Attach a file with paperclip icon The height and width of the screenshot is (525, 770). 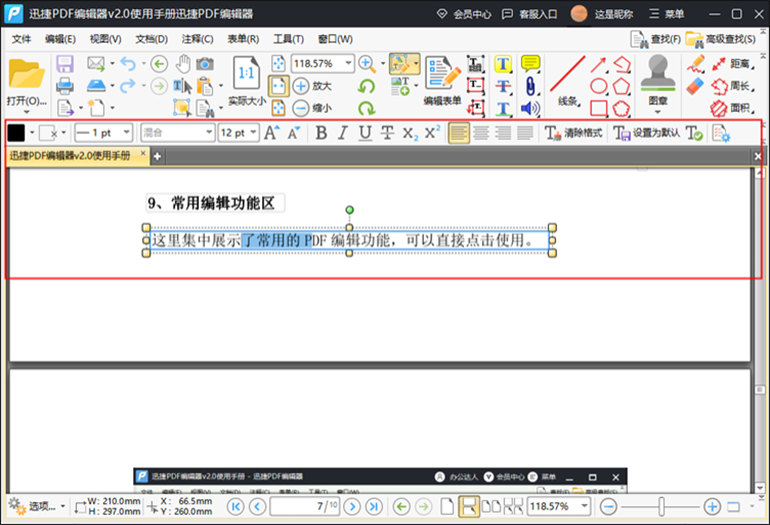coord(530,86)
